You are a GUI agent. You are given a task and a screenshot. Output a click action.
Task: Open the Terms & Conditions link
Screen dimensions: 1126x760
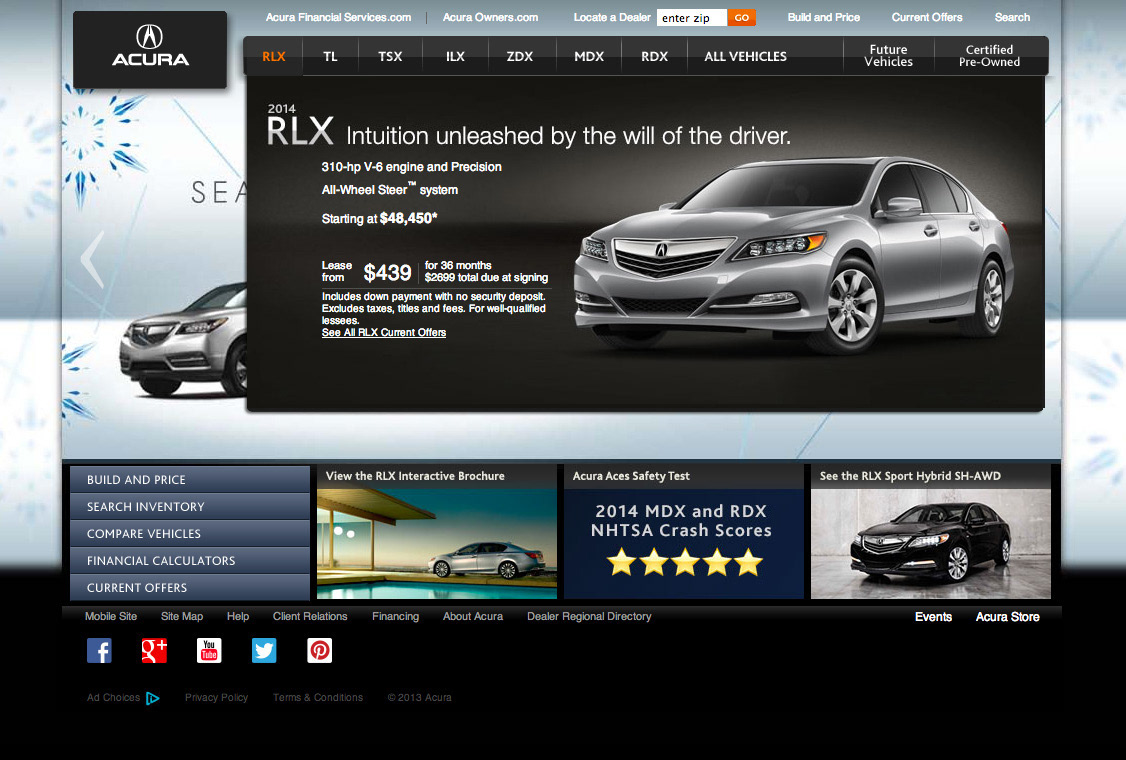[x=318, y=698]
